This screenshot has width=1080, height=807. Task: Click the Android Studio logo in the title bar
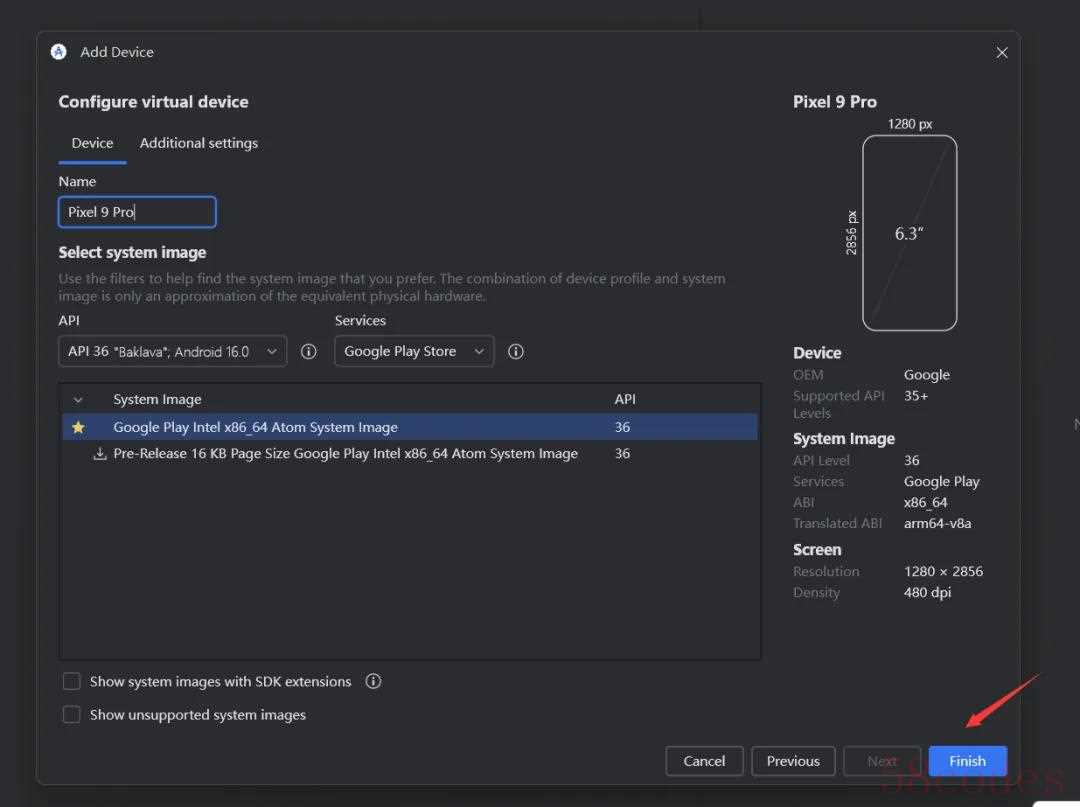59,52
